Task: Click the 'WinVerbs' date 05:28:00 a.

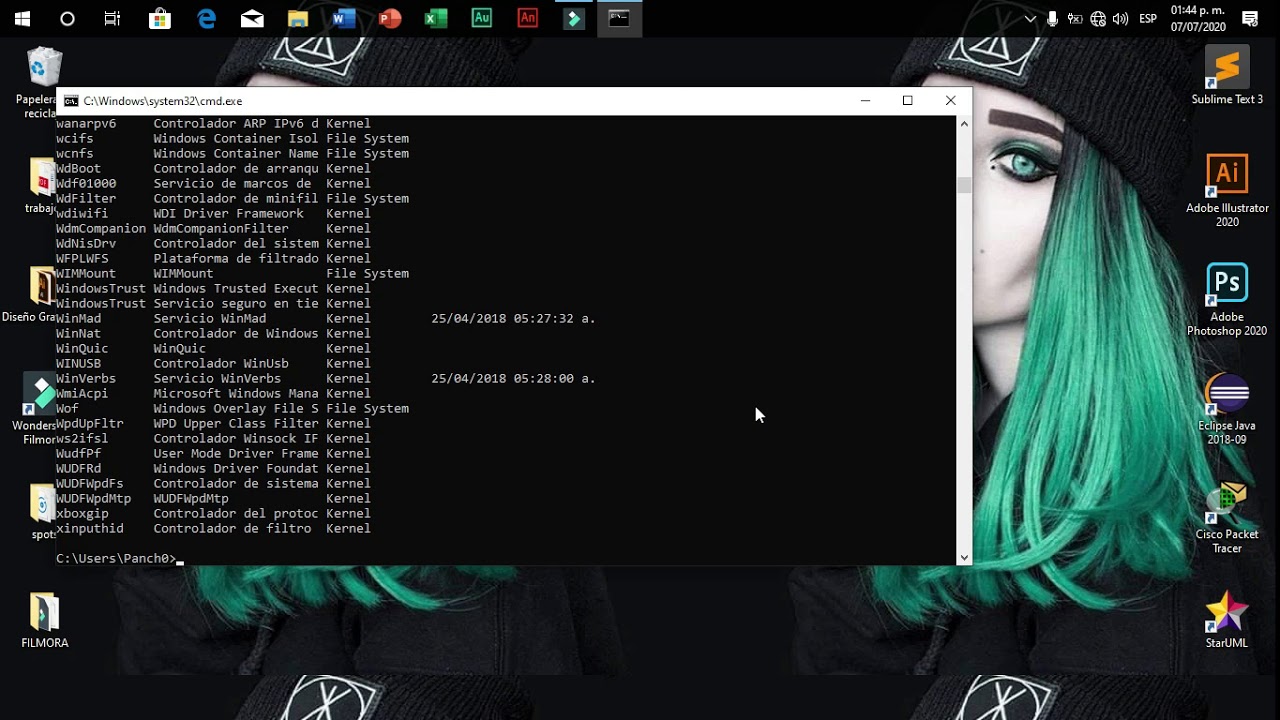Action: pos(513,379)
